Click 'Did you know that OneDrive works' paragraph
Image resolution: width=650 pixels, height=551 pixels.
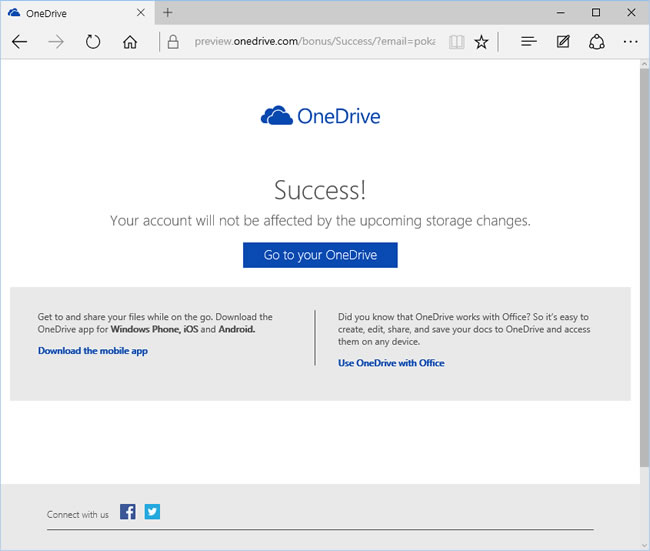pos(464,329)
